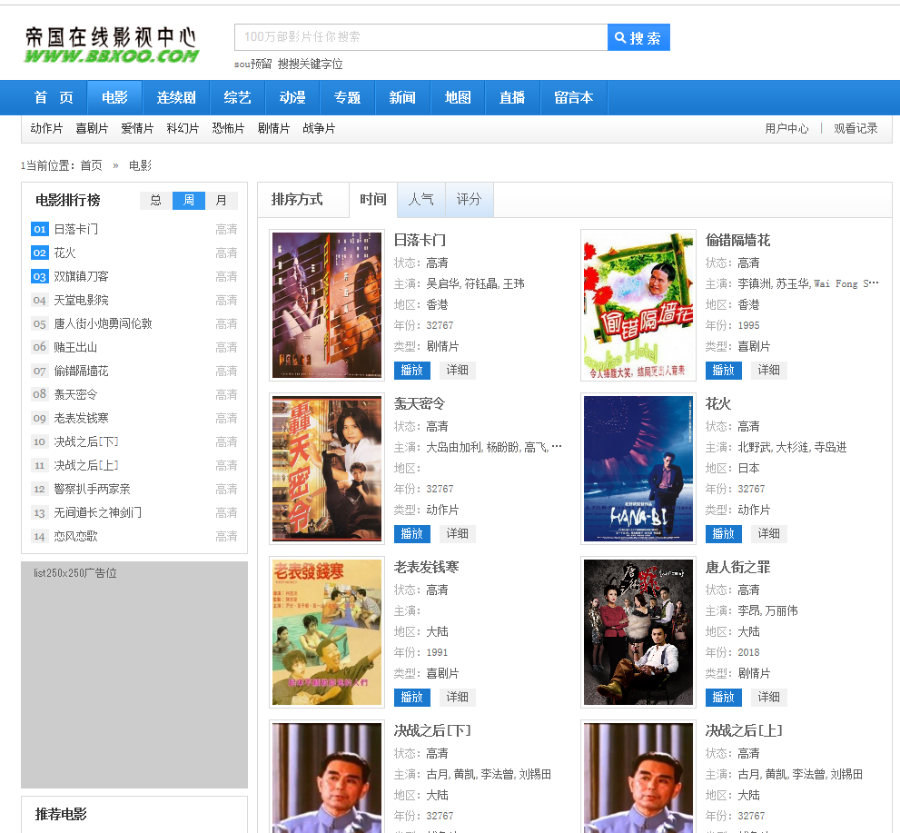Open 唐人街小炮勇闯伦敦 in the ranking list
Viewport: 900px width, 833px height.
click(103, 324)
